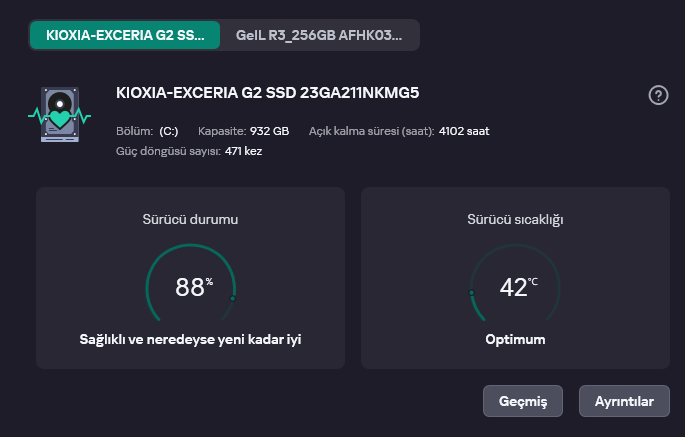Click the drive health heartbeat icon
The width and height of the screenshot is (685, 437).
point(59,114)
